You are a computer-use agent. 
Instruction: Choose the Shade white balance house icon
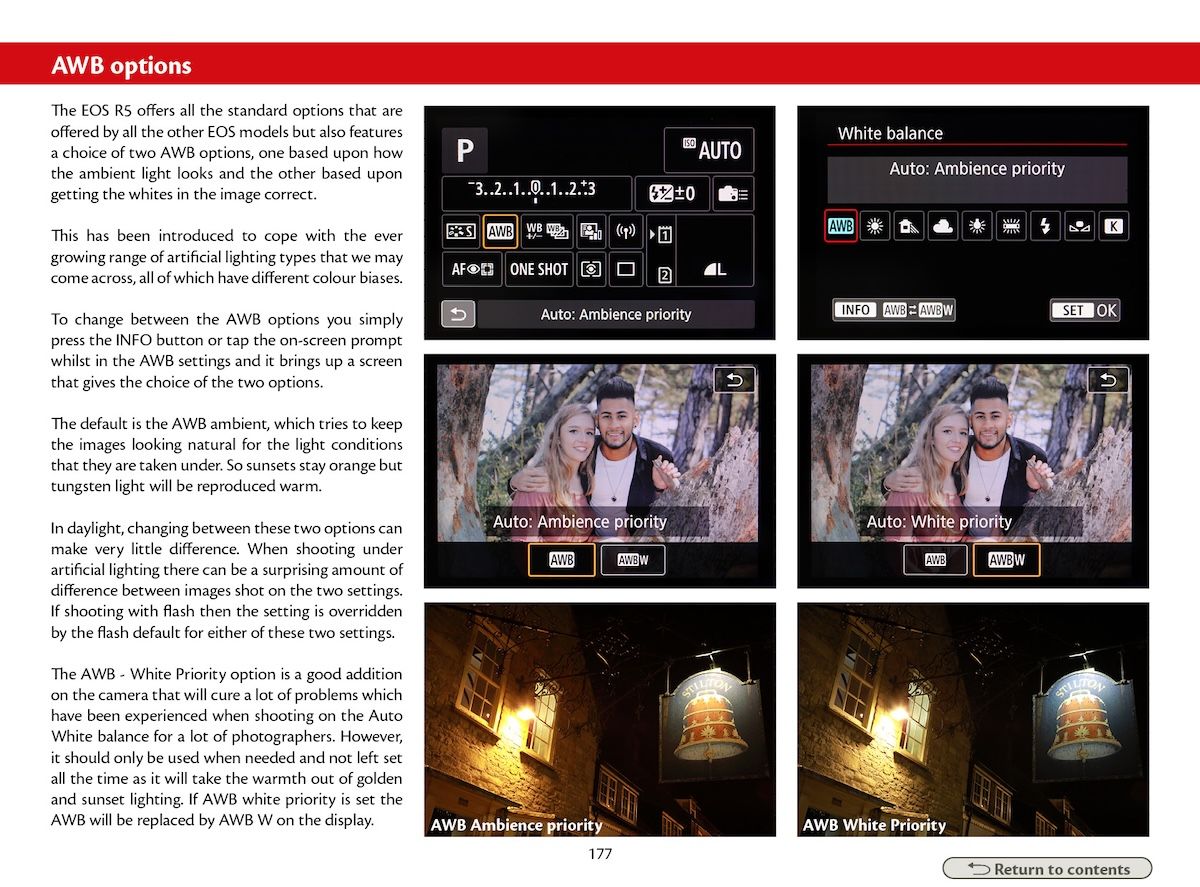click(909, 226)
